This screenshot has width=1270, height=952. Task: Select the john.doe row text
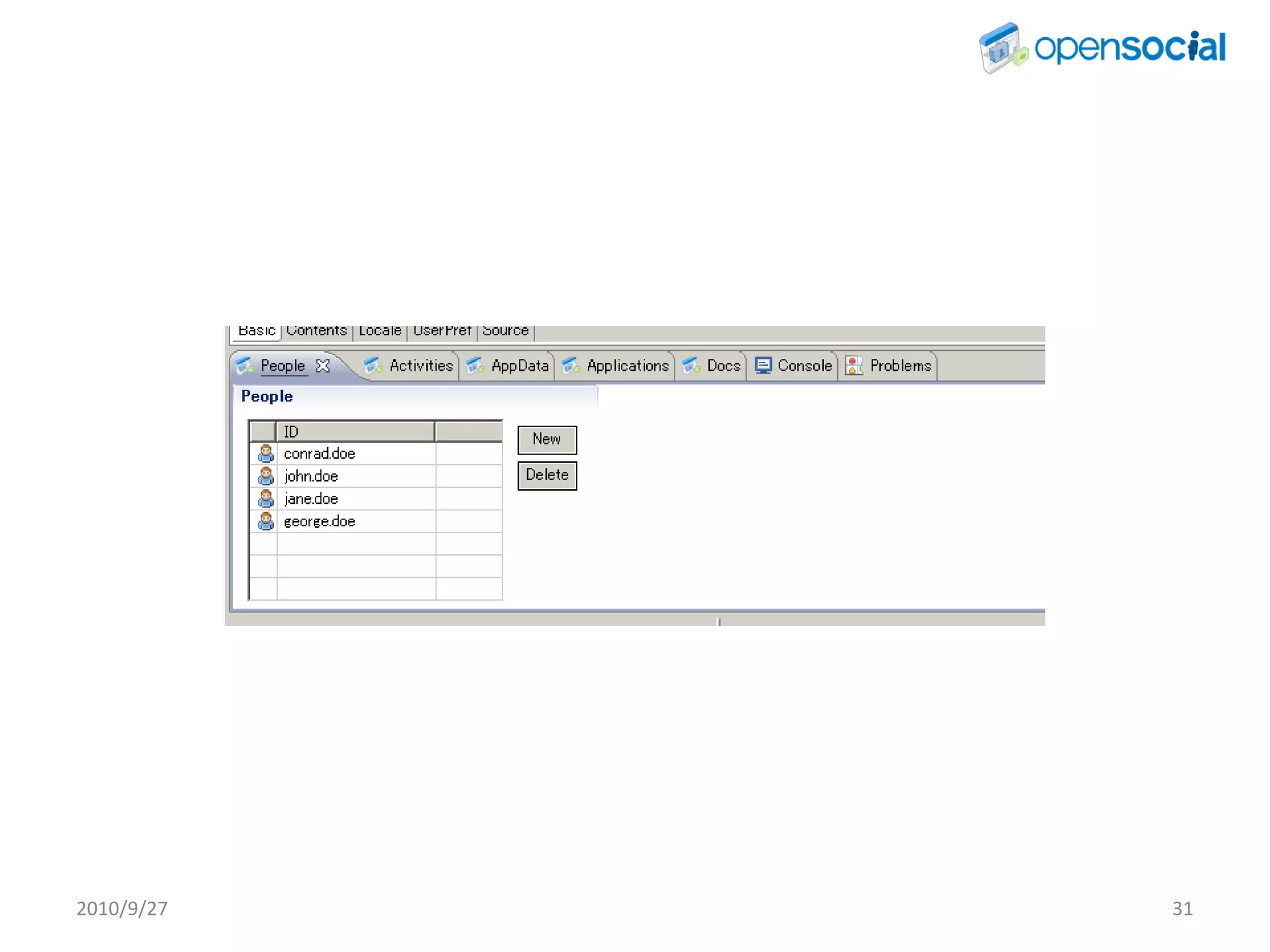click(311, 476)
